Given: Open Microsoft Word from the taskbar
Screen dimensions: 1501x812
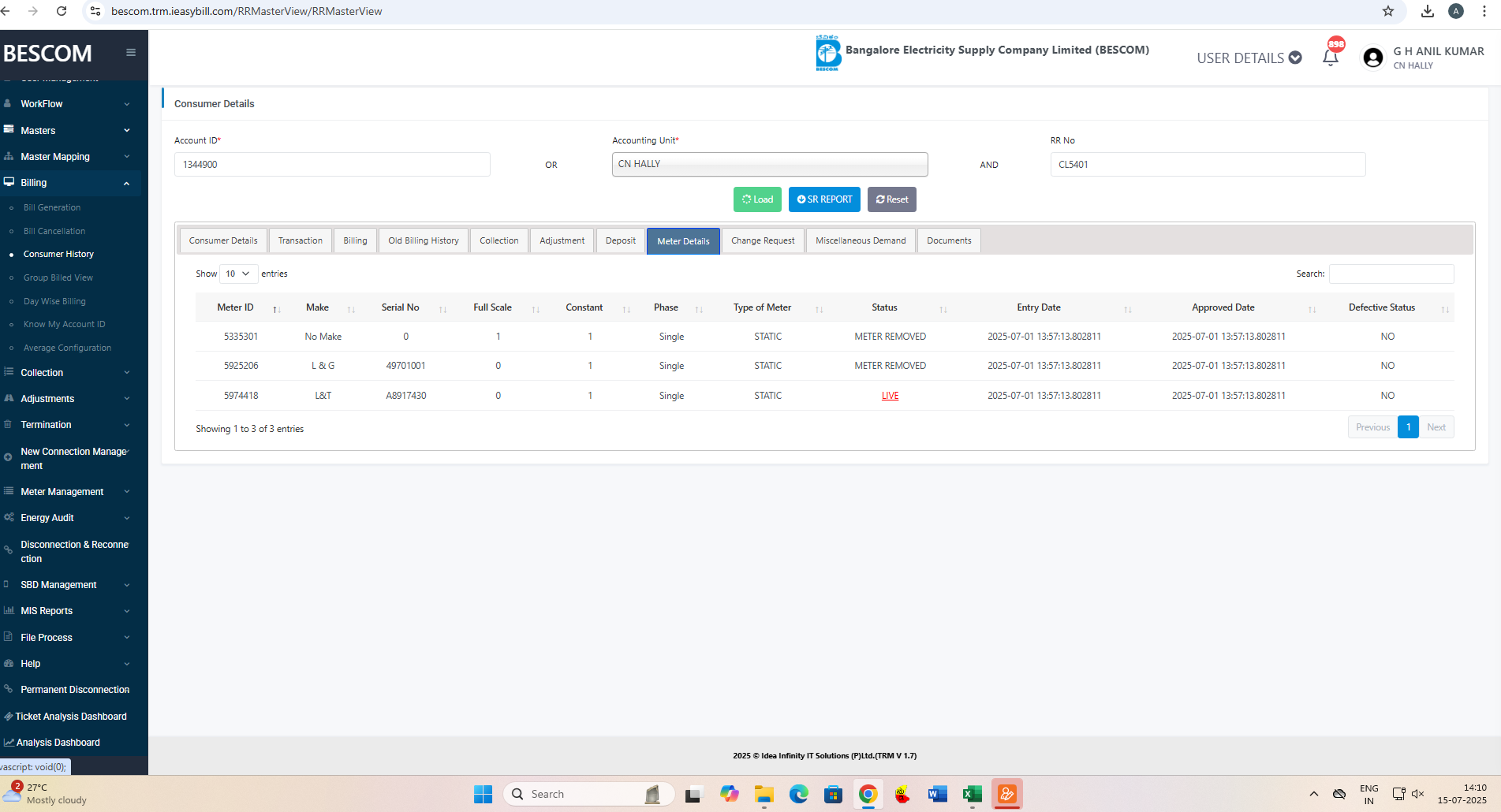Looking at the screenshot, I should coord(937,794).
